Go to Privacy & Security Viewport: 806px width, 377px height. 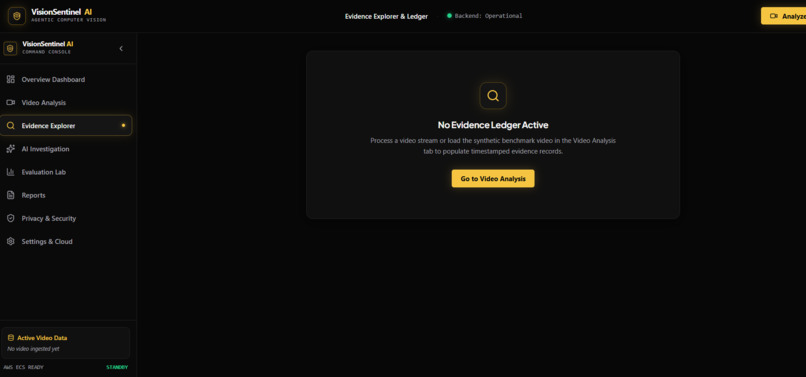tap(66, 218)
